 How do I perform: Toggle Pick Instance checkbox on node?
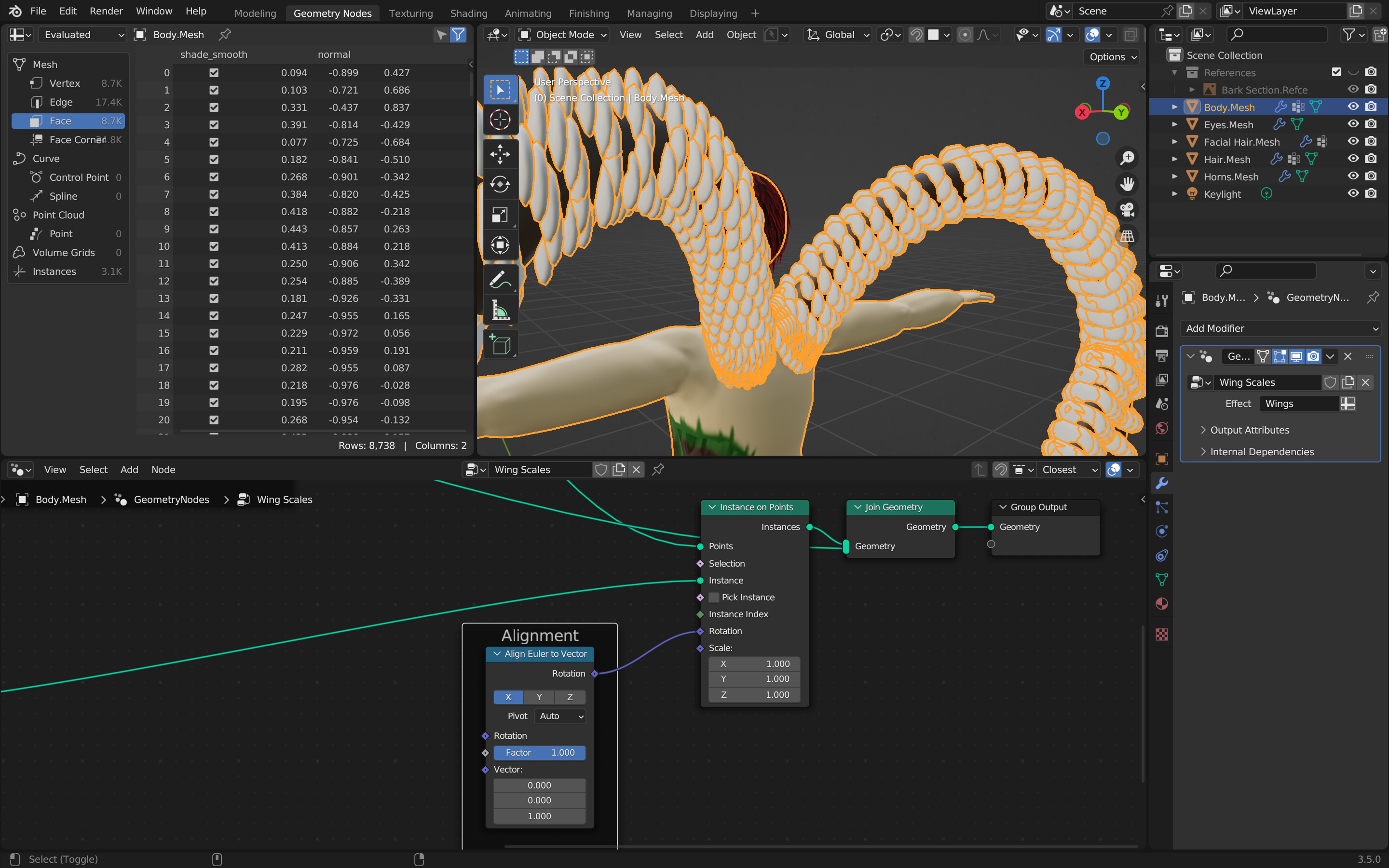(713, 597)
